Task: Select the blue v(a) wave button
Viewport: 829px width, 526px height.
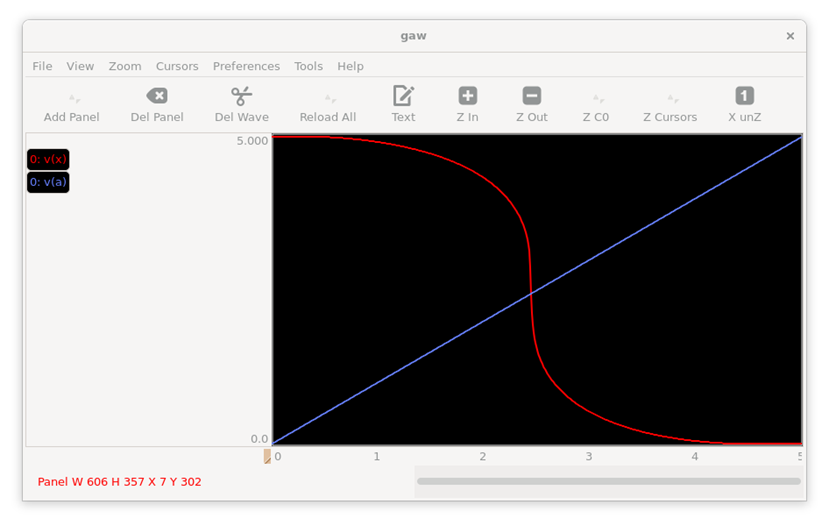Action: click(x=48, y=182)
